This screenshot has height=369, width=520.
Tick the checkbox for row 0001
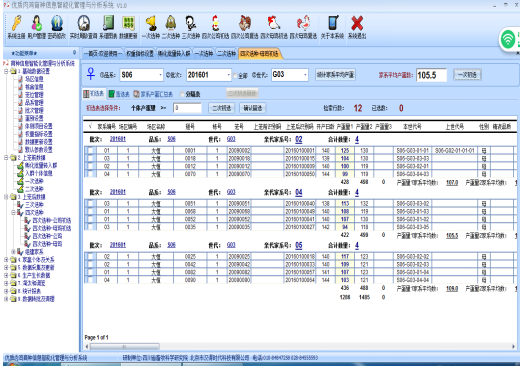coord(90,150)
